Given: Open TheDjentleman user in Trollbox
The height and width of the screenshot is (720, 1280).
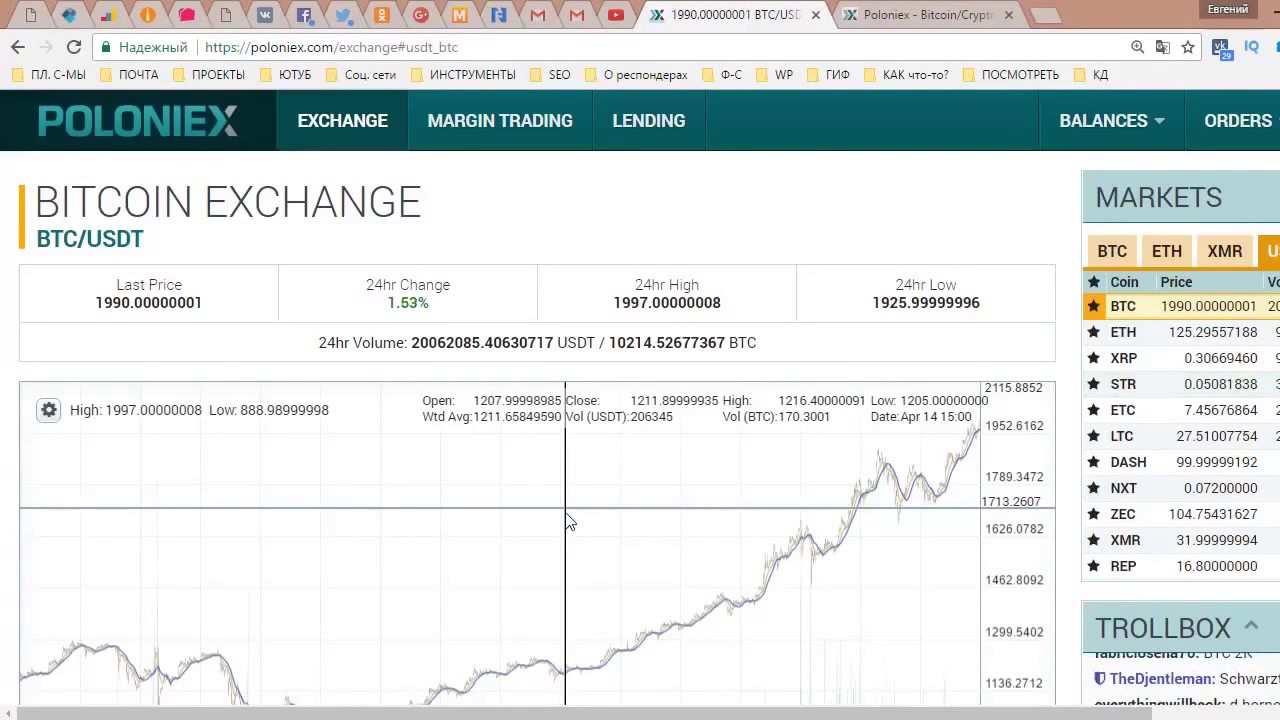Looking at the screenshot, I should click(1162, 679).
